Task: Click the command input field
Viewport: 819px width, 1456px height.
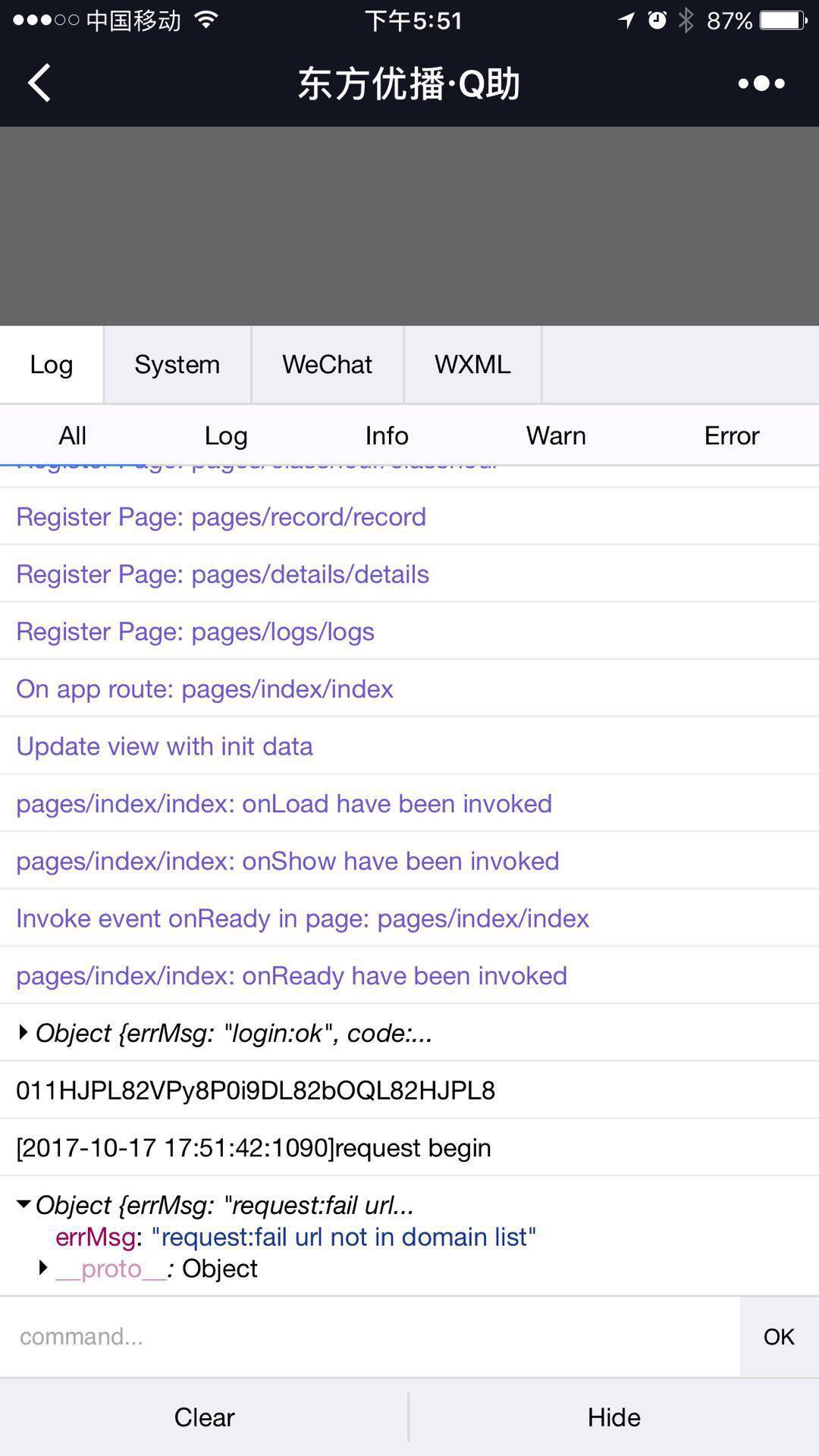Action: (x=369, y=1336)
